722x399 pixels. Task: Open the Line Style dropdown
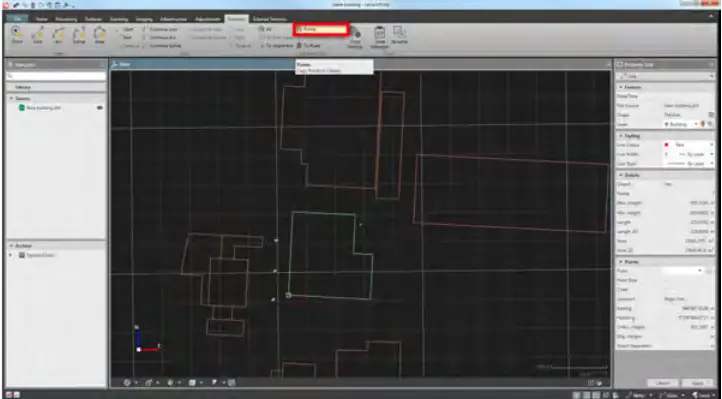click(688, 163)
